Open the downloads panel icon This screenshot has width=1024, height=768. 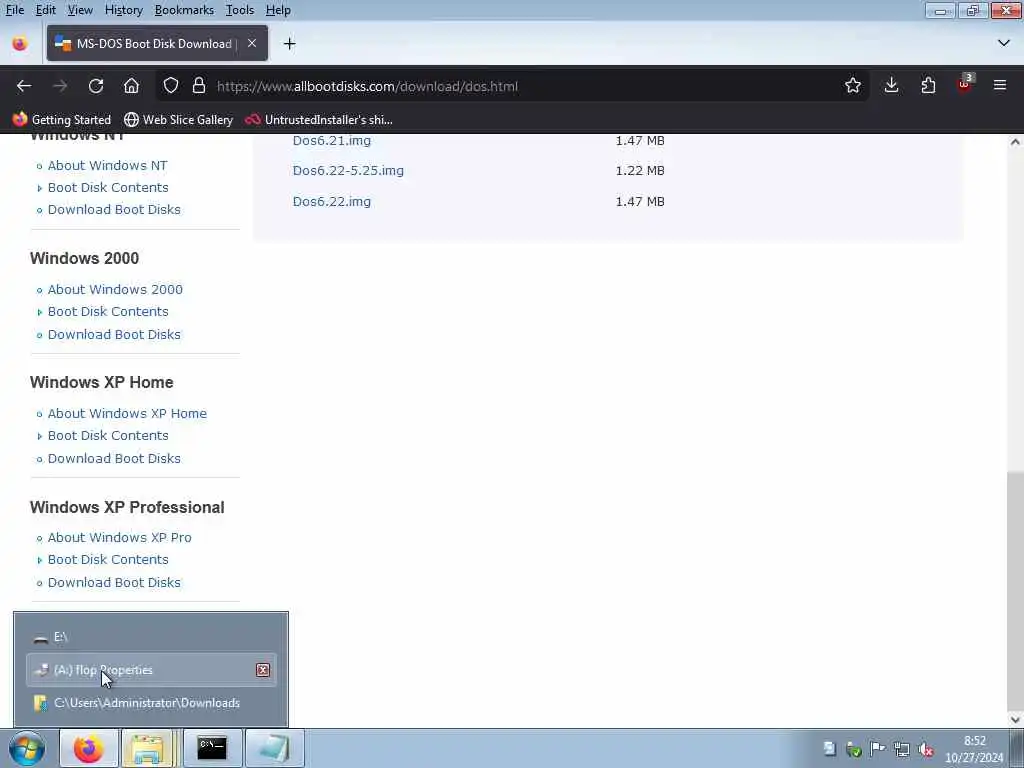click(891, 86)
